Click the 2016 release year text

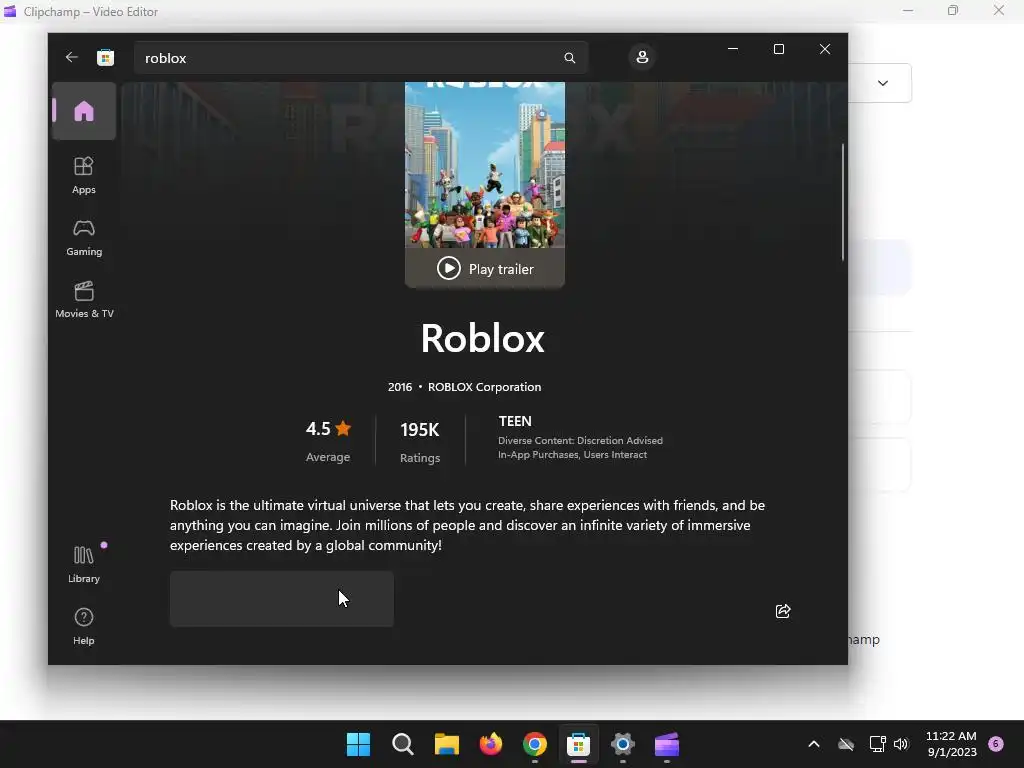tap(400, 387)
